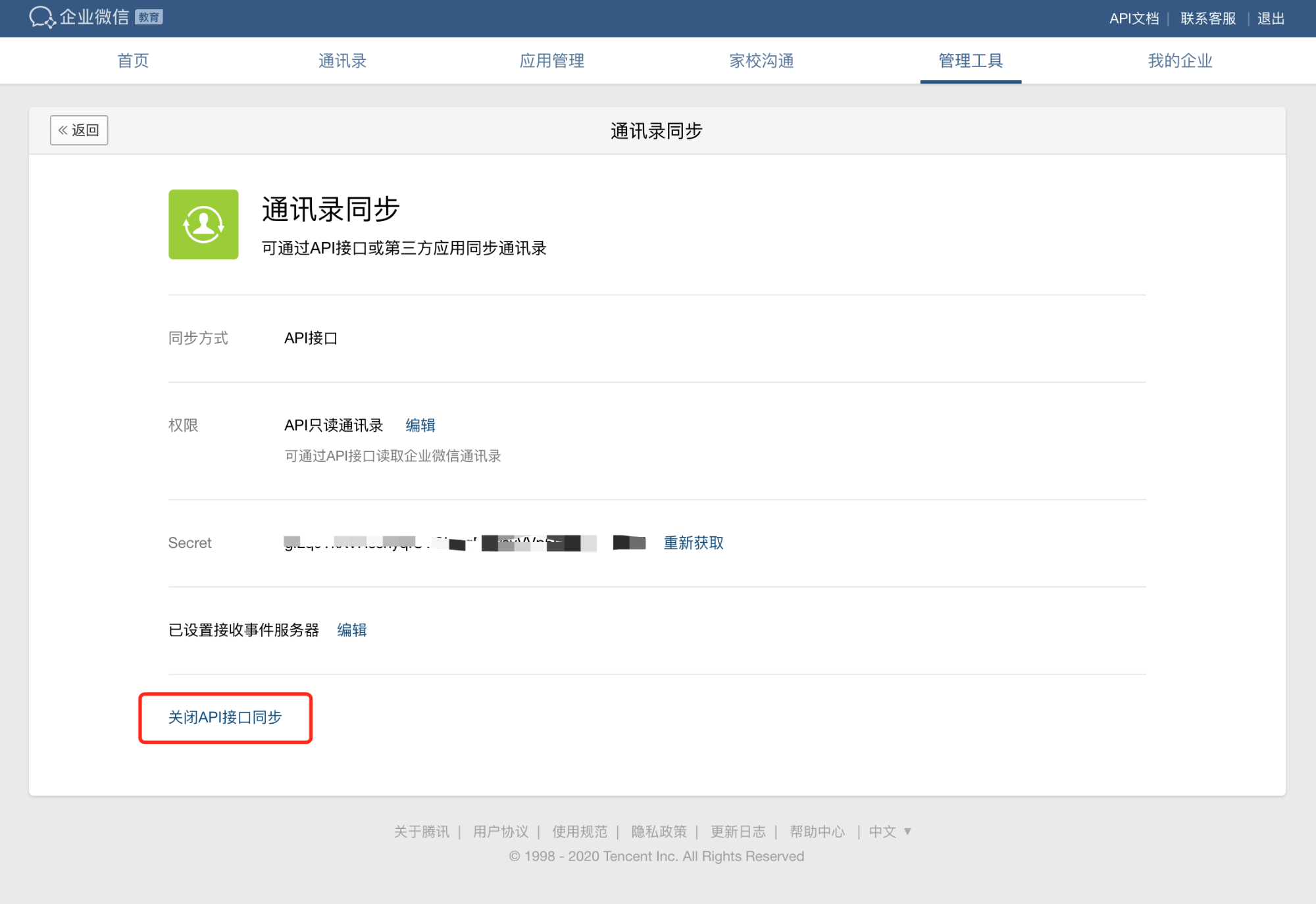
Task: Open the API文档 link
Action: pos(1134,18)
